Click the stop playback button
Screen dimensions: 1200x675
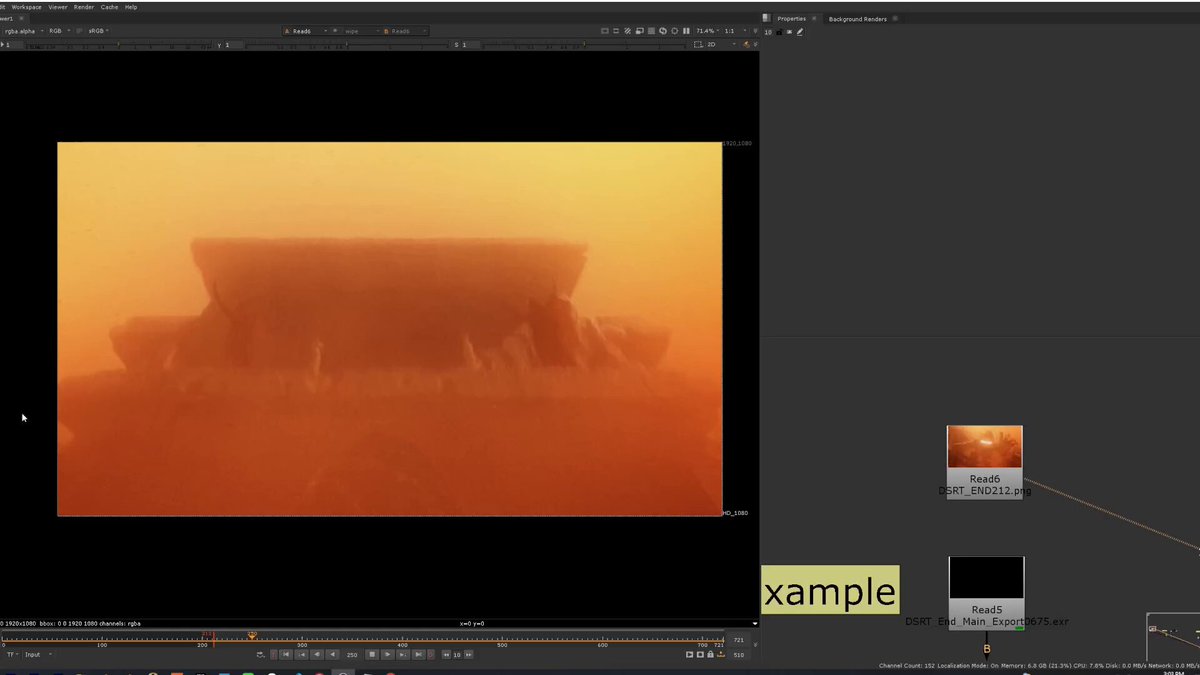(x=371, y=654)
